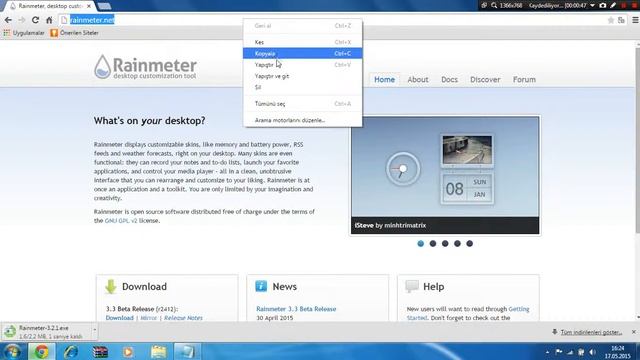This screenshot has width=640, height=360.
Task: Click the recorder pencil draw icon
Action: pyautogui.click(x=613, y=5)
